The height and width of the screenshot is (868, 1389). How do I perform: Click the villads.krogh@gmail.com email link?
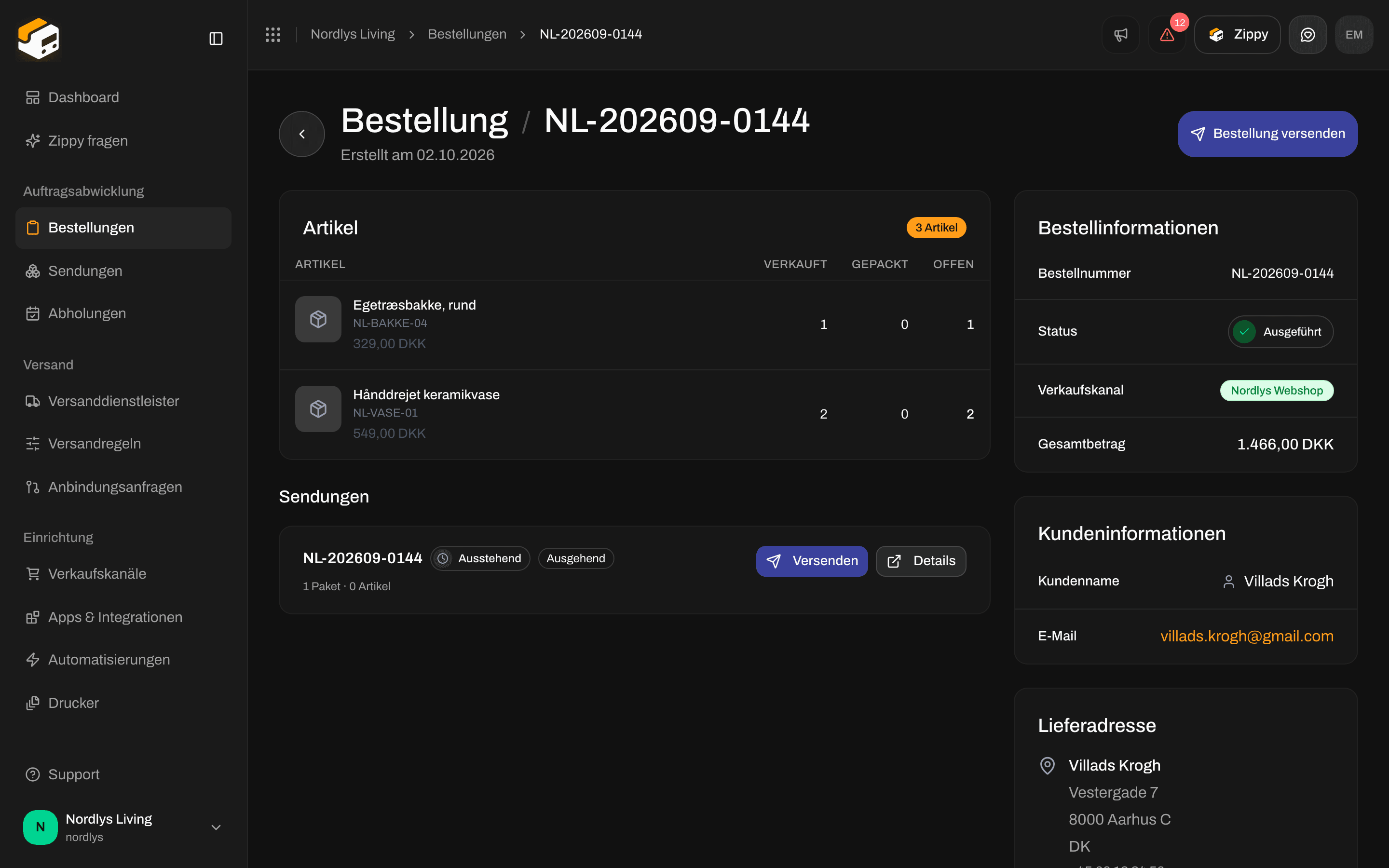click(x=1247, y=636)
